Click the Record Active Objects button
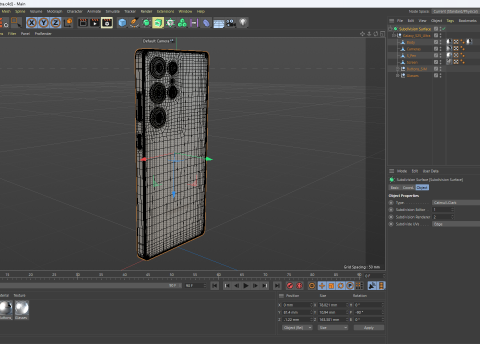 click(290, 286)
